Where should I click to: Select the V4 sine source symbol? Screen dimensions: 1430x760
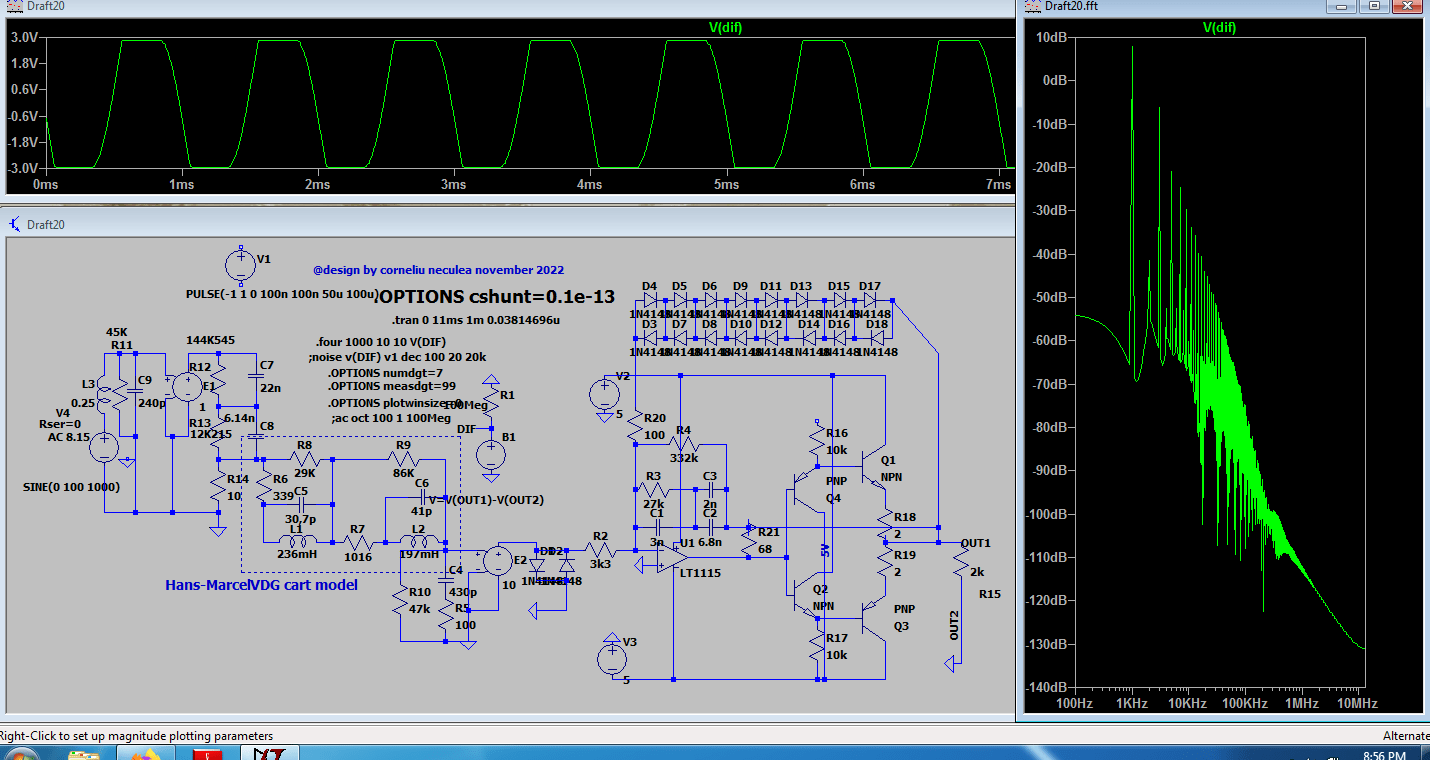(104, 446)
